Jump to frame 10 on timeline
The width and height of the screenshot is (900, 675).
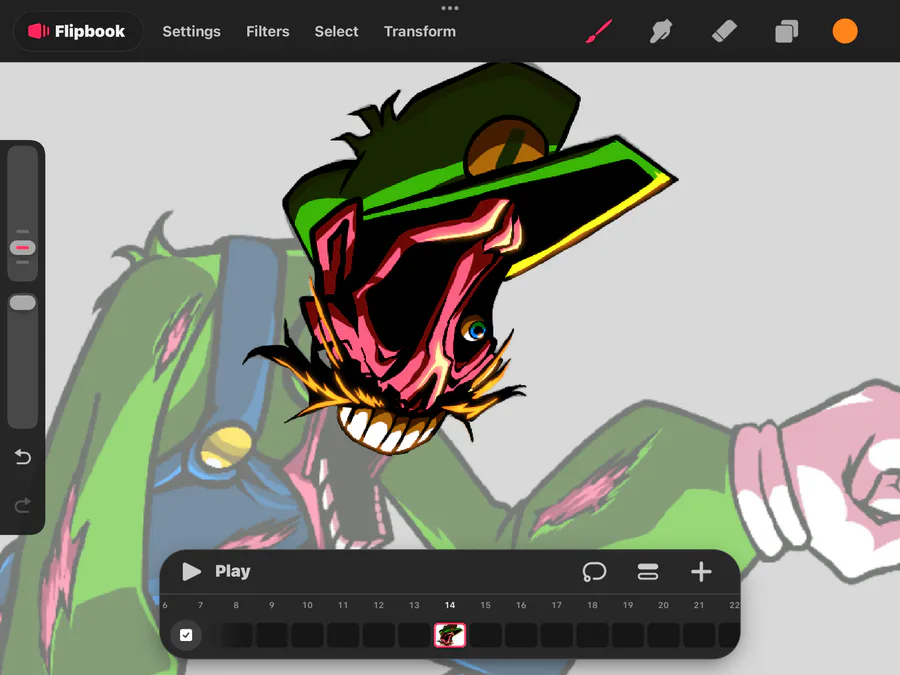308,605
